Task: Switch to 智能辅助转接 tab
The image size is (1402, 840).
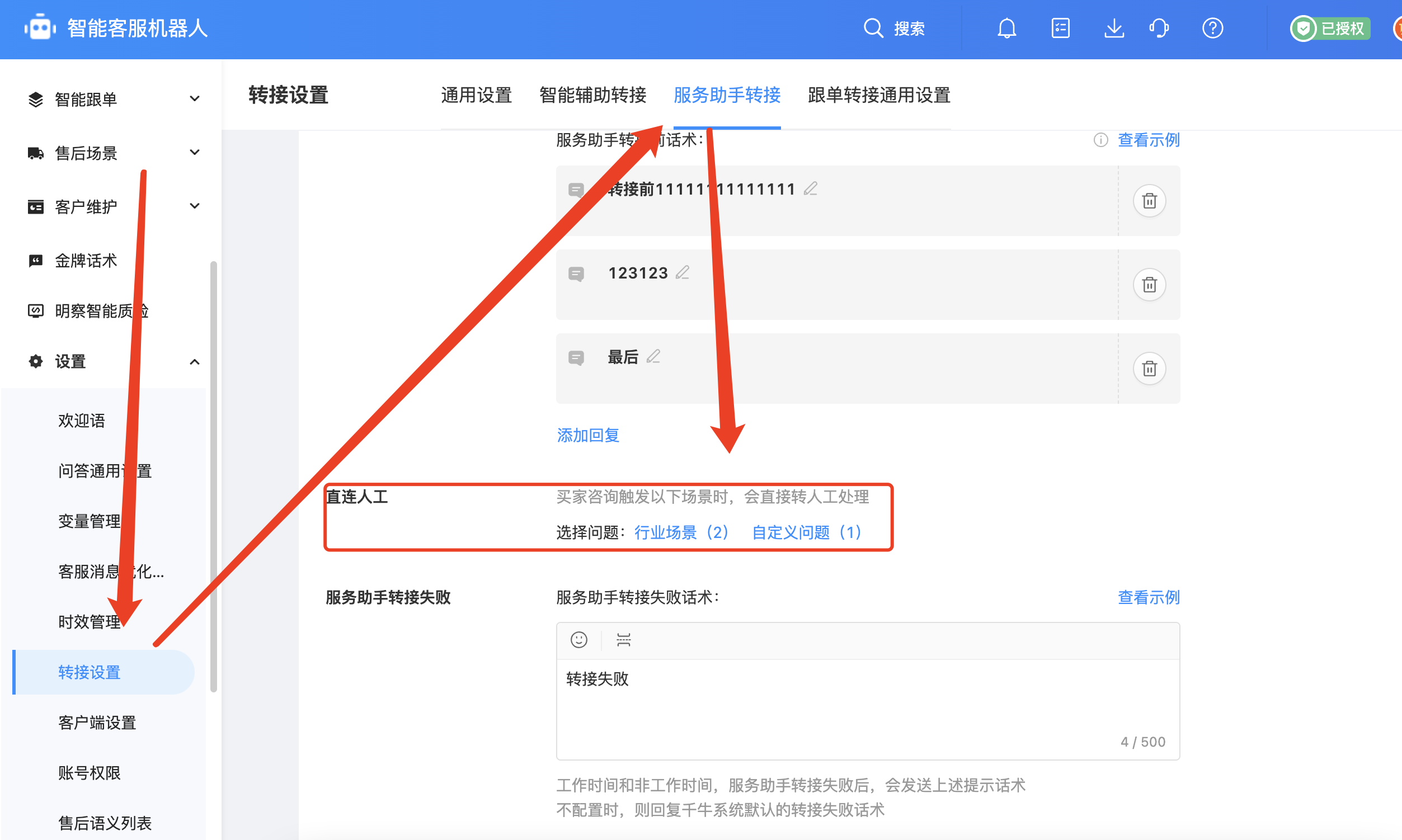Action: point(592,95)
